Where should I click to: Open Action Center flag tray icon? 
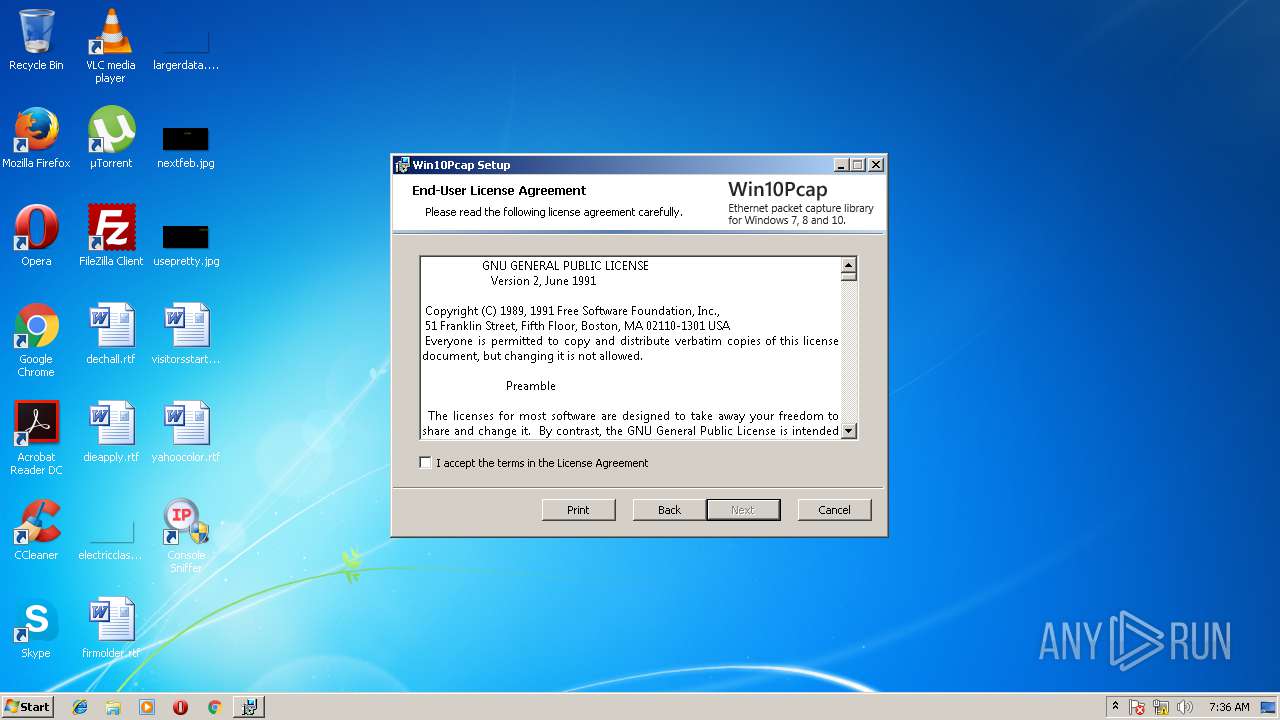[x=1137, y=707]
